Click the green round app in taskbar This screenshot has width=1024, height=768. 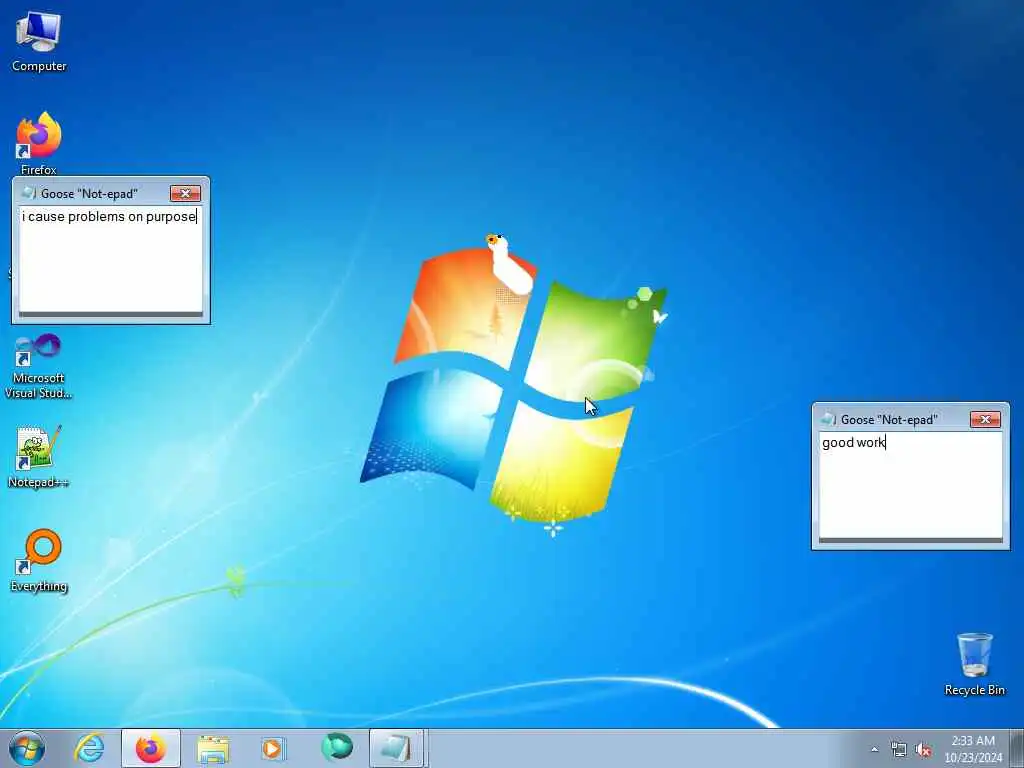[x=336, y=747]
